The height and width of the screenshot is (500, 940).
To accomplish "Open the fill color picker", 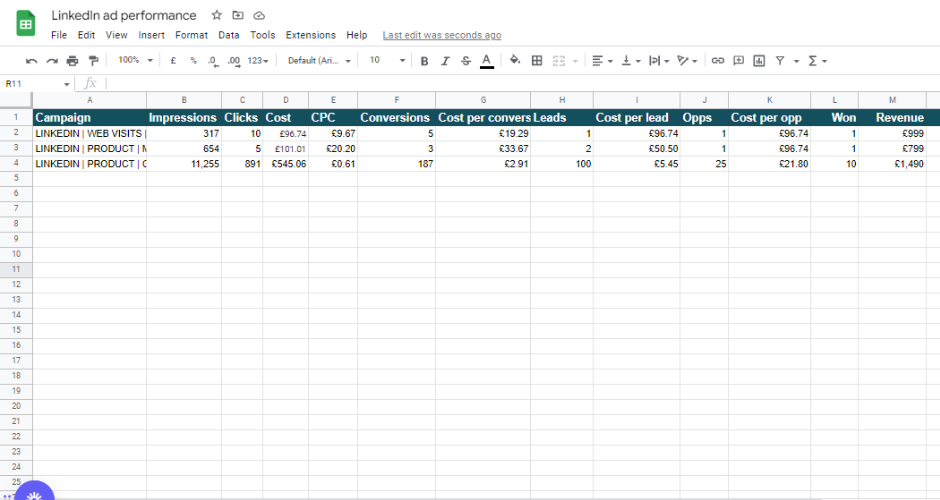I will (515, 61).
